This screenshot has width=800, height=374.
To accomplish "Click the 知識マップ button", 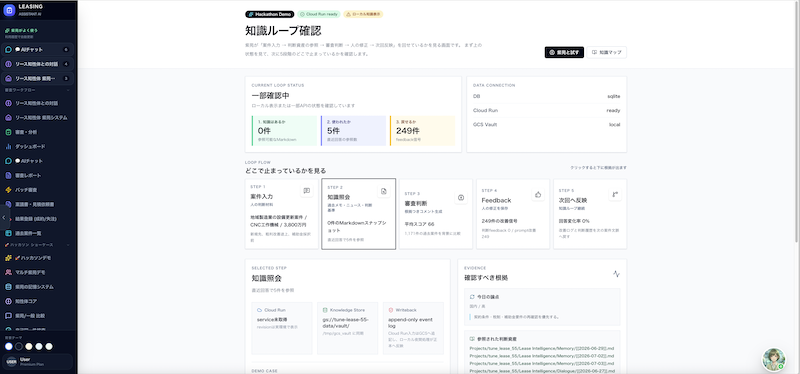I will [607, 52].
